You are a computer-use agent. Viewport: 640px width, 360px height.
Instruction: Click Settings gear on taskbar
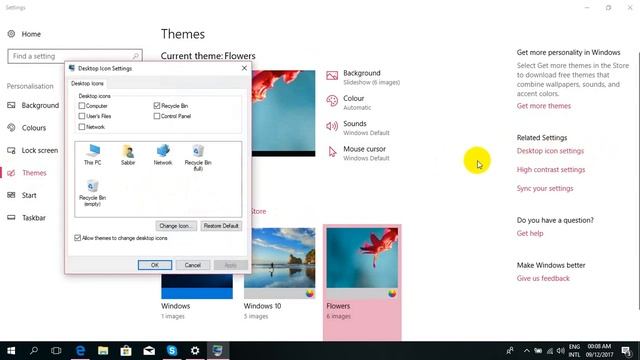point(195,351)
